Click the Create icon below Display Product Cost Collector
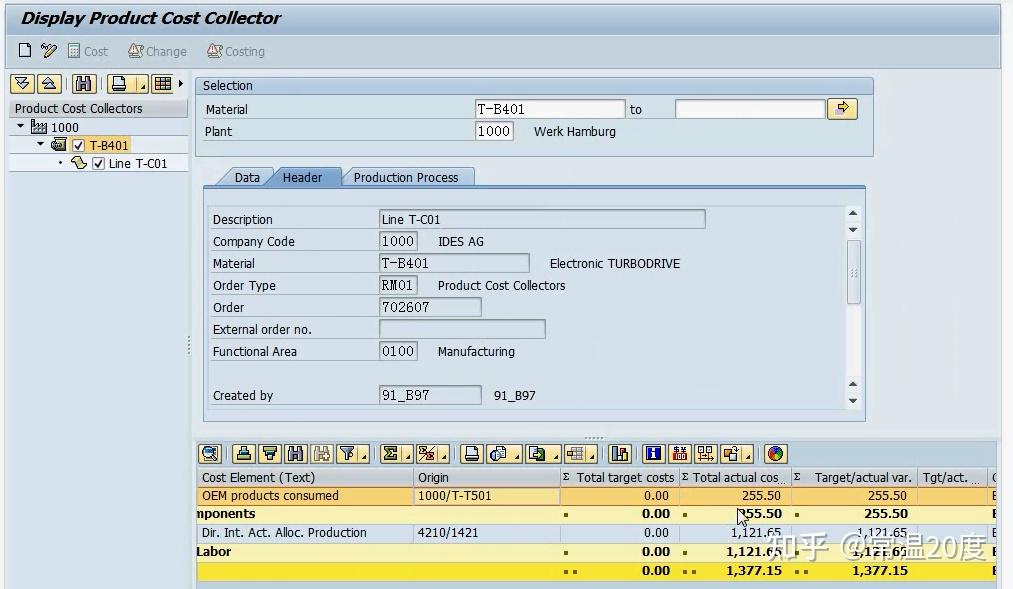 click(x=24, y=49)
